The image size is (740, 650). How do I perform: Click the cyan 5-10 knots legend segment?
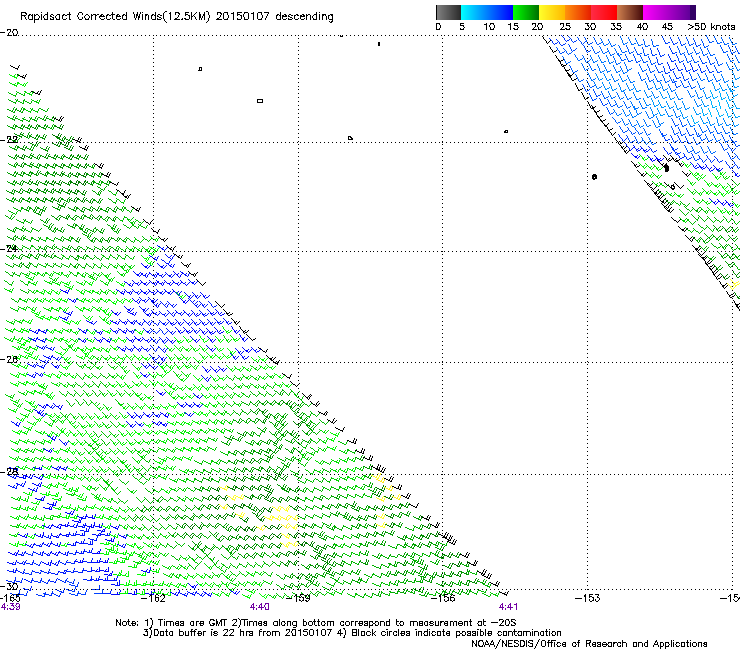[474, 12]
